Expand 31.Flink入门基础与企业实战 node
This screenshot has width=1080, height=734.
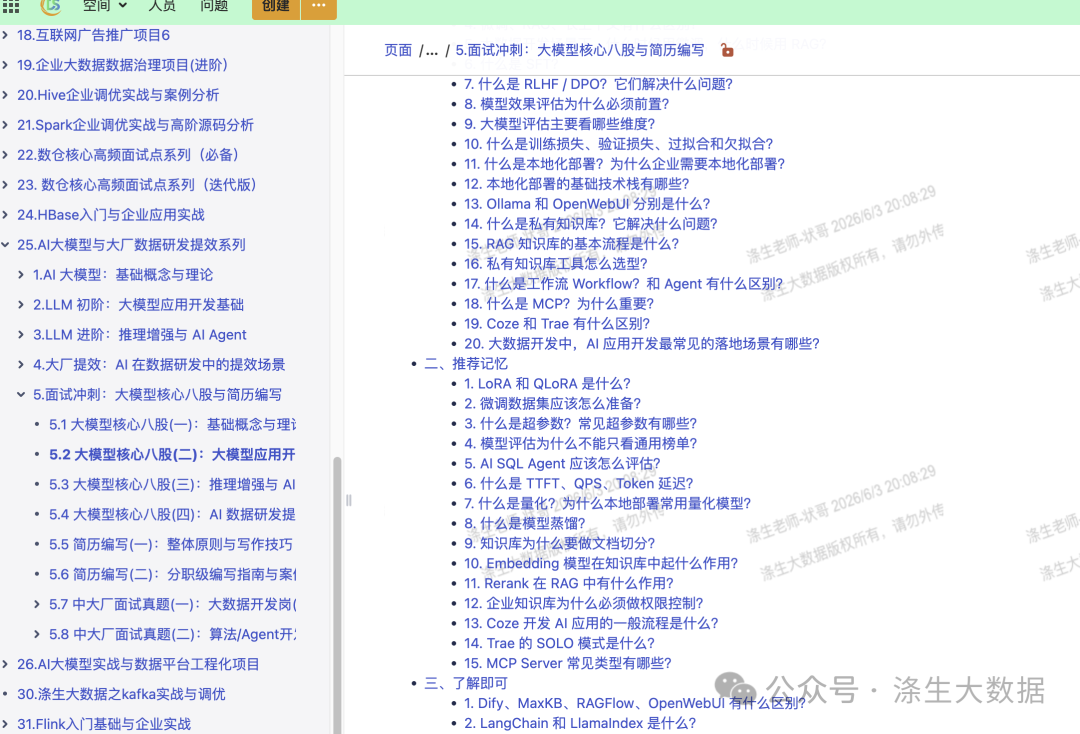6,724
